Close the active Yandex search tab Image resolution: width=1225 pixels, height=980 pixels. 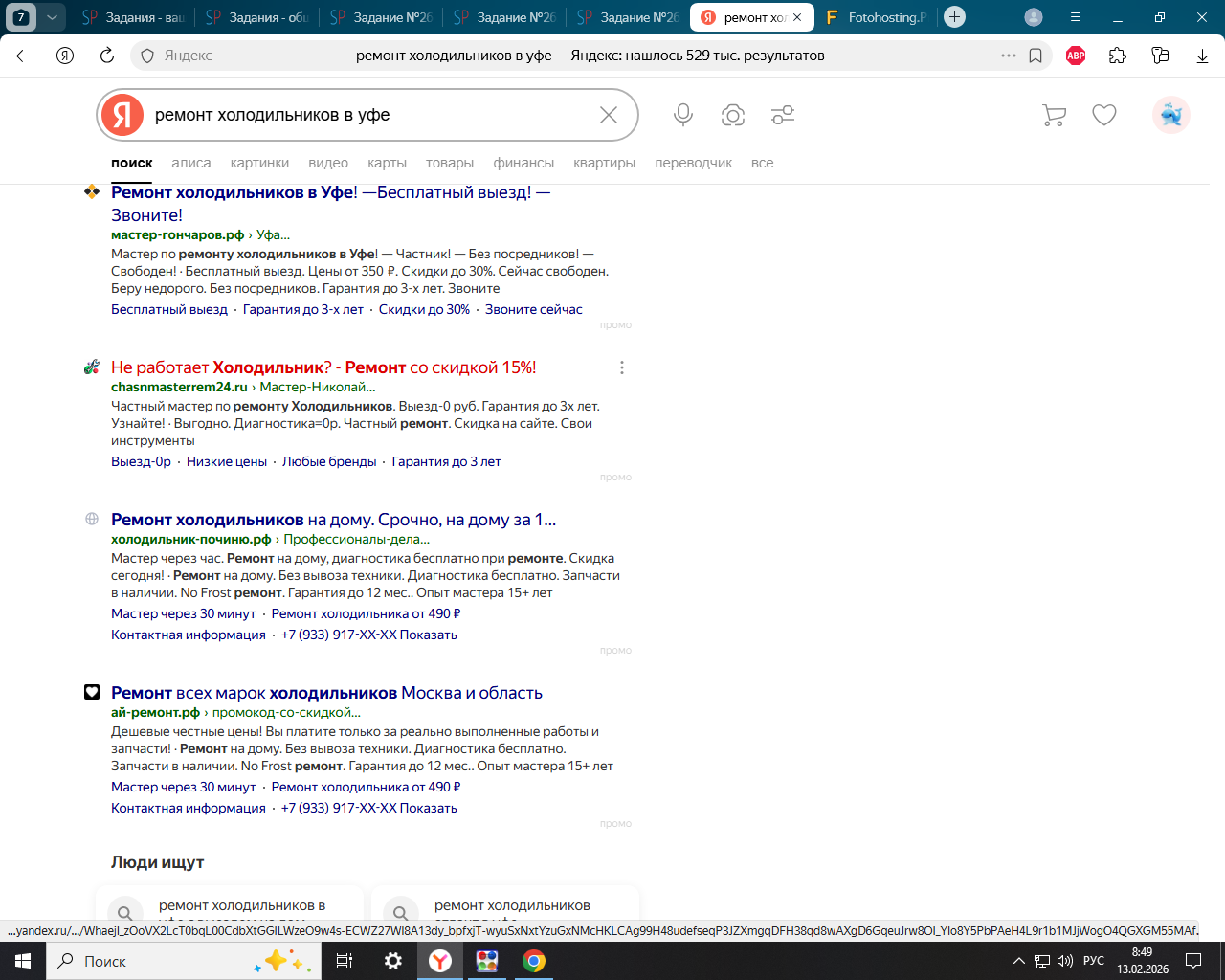(x=797, y=17)
